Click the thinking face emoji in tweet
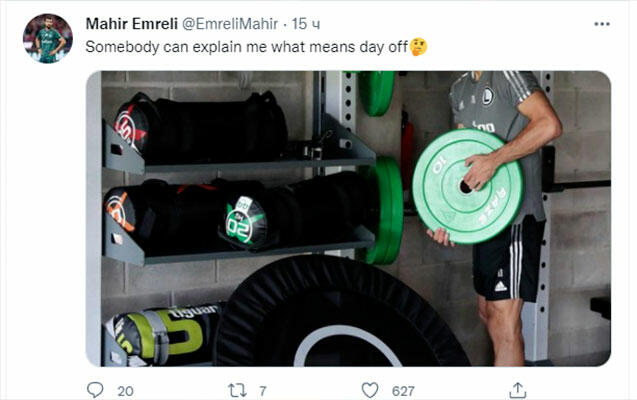Image resolution: width=637 pixels, height=400 pixels. [x=418, y=47]
